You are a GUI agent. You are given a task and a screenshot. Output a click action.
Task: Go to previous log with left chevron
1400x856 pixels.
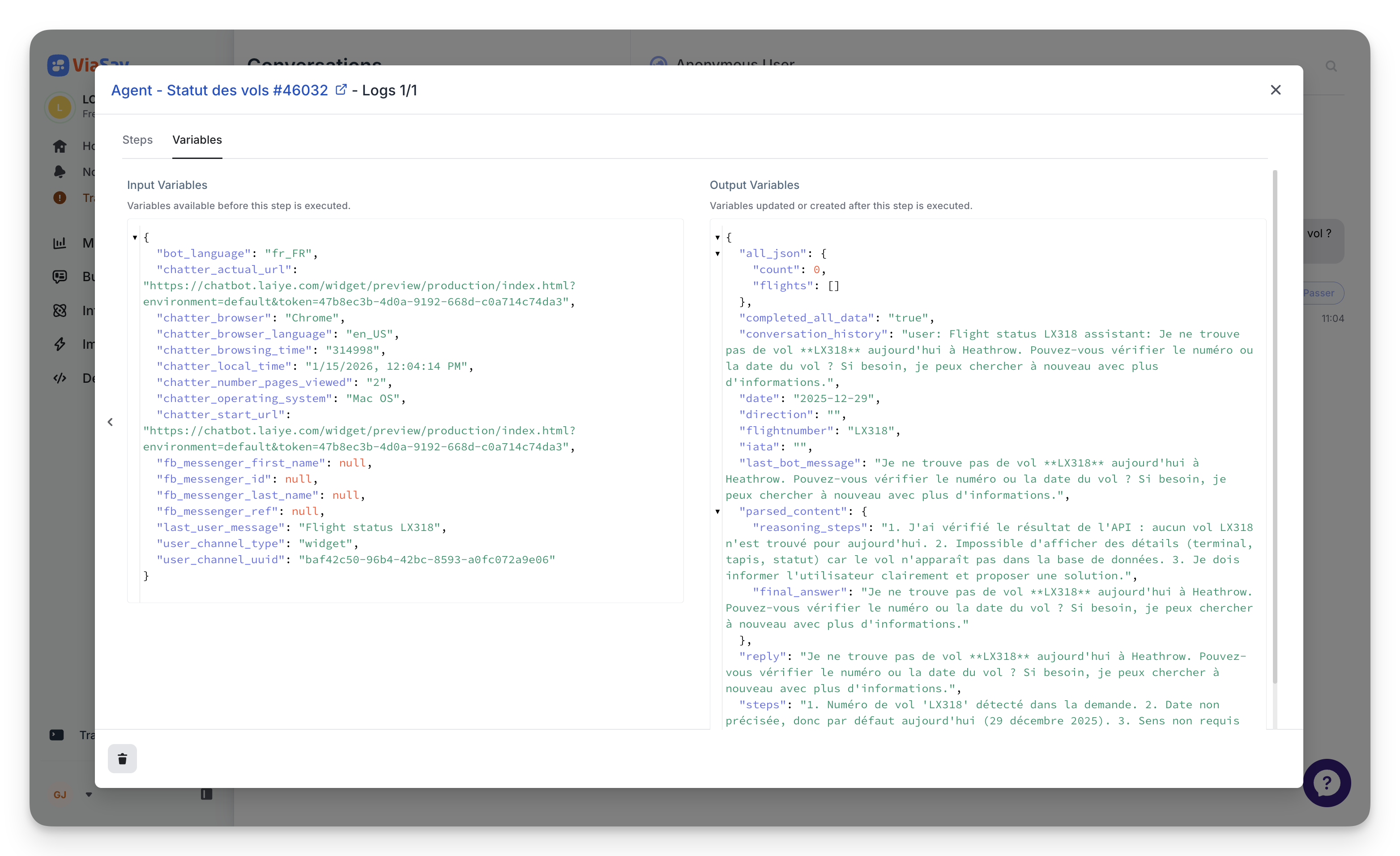click(110, 422)
